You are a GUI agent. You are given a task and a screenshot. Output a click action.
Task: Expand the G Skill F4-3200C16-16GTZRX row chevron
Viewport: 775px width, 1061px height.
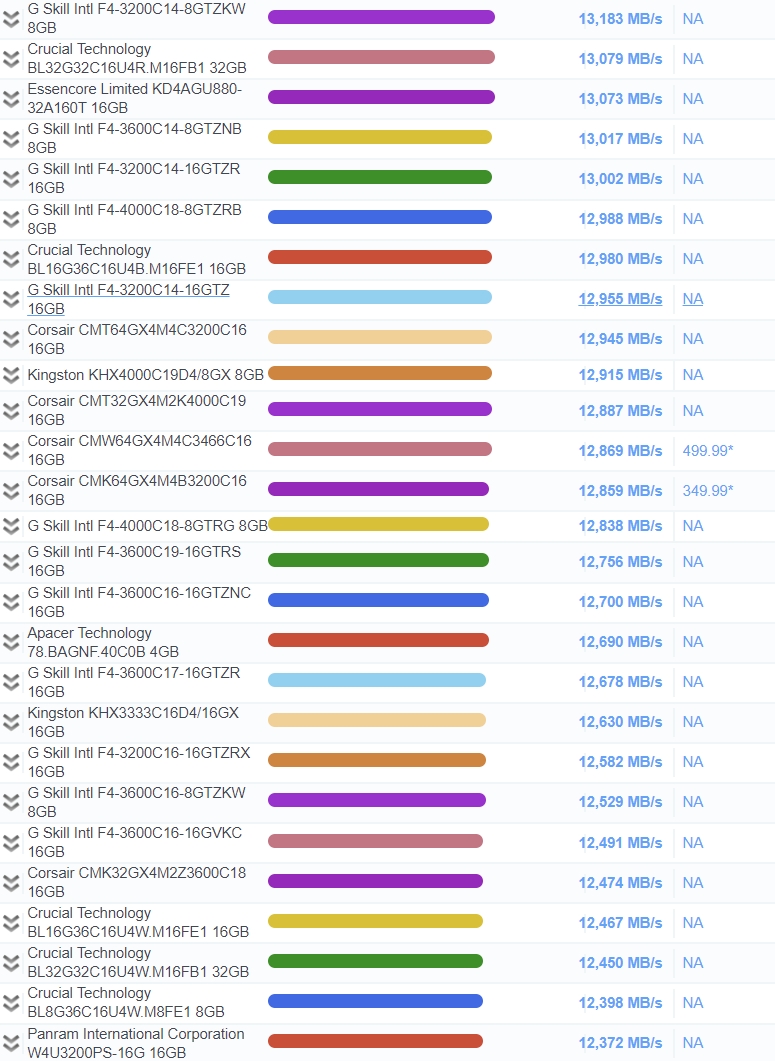11,761
